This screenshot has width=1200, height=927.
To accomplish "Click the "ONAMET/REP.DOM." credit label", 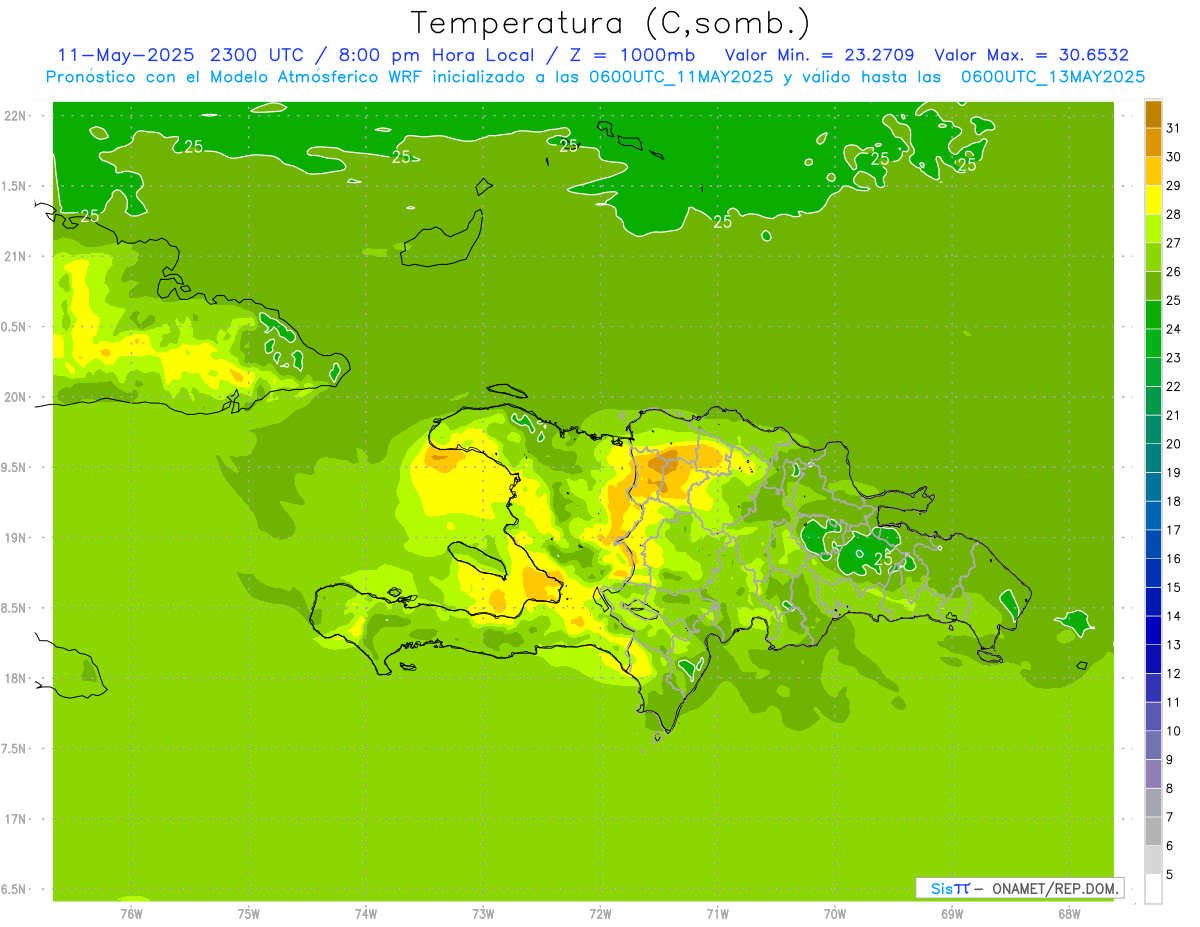I will click(1055, 888).
